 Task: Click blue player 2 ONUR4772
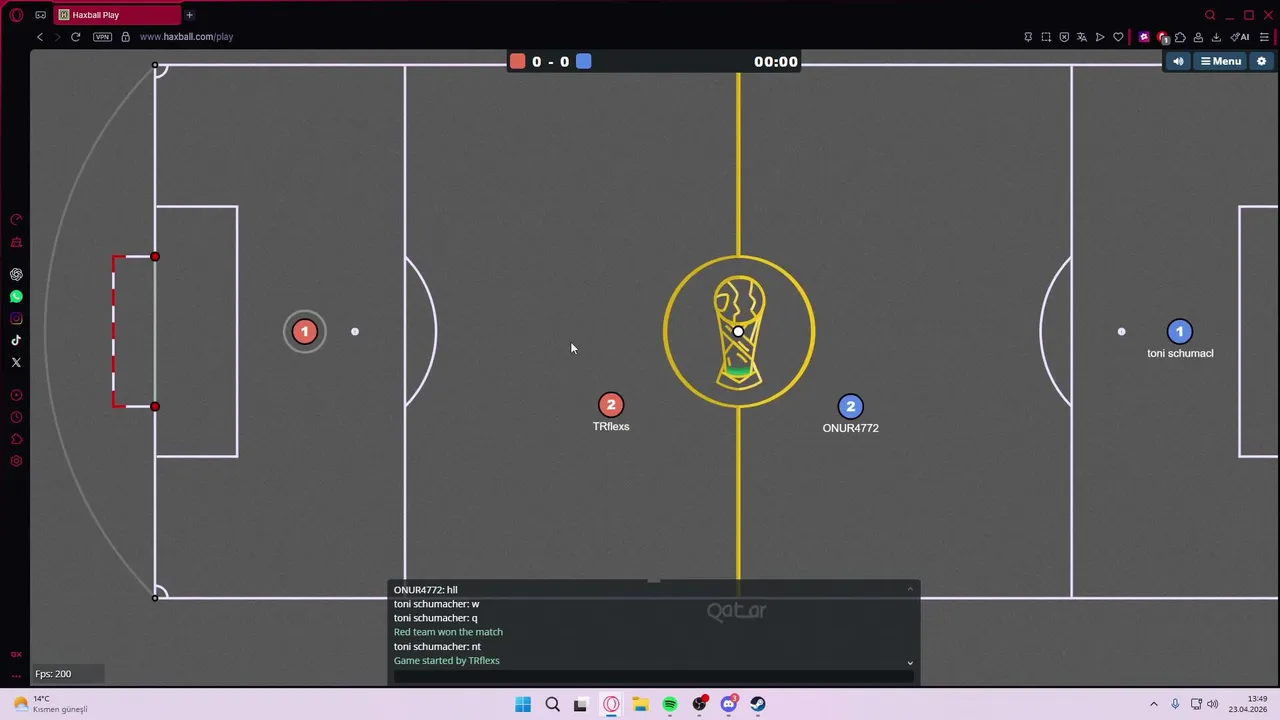[851, 406]
